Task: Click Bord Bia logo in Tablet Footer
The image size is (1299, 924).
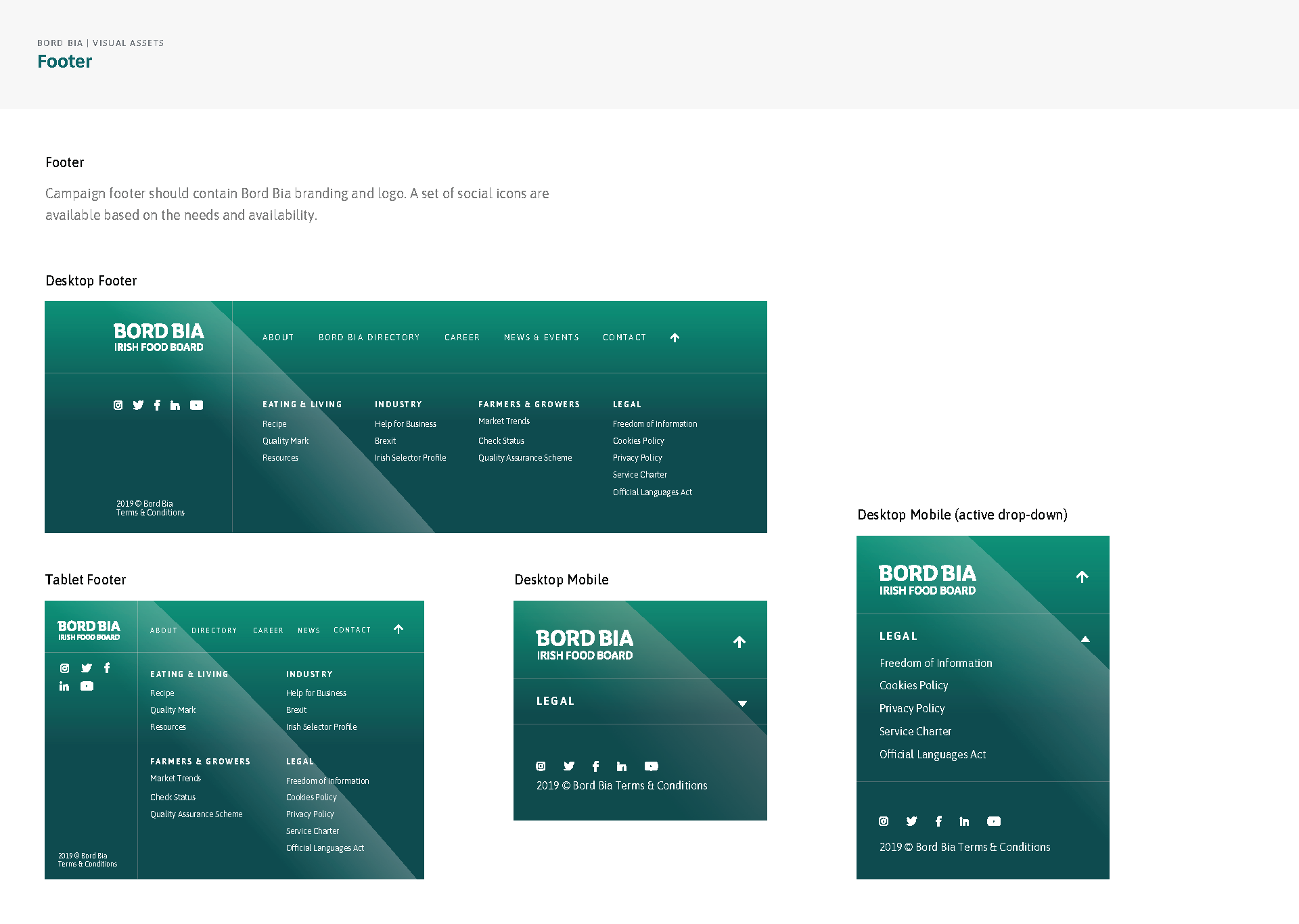Action: coord(89,630)
